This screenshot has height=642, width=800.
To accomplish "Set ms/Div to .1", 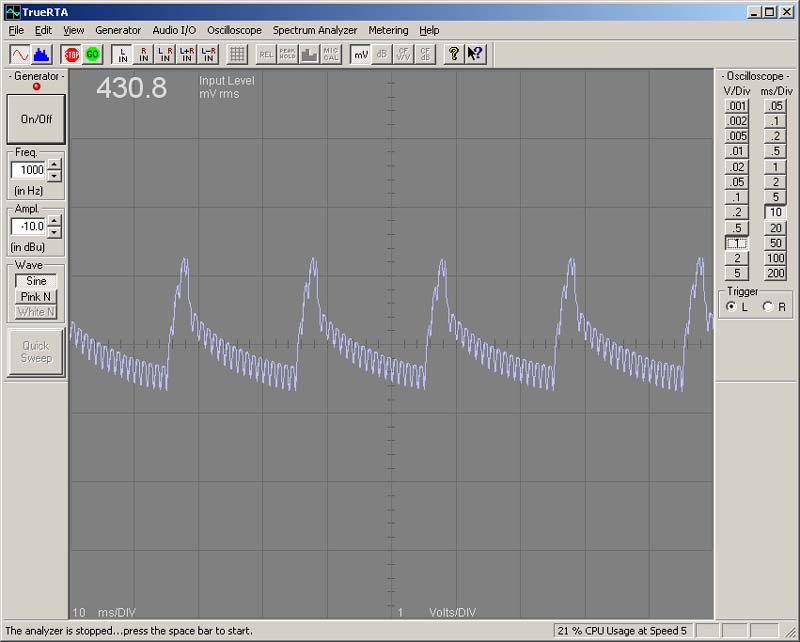I will pos(775,121).
